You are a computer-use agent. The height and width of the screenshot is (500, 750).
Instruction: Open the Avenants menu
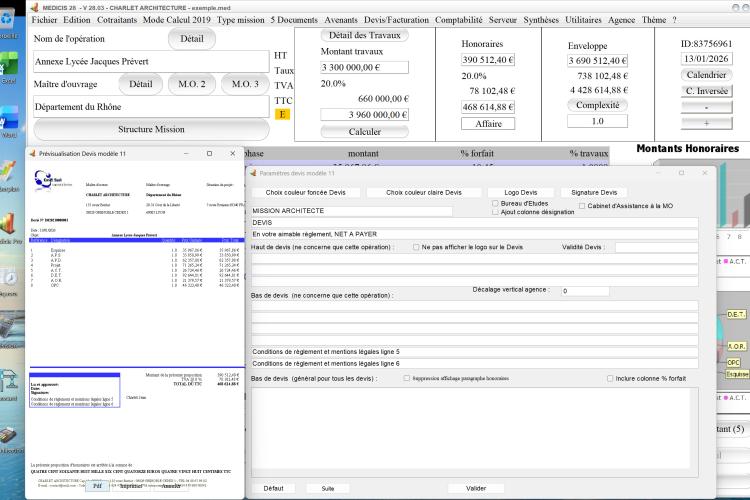pos(341,20)
